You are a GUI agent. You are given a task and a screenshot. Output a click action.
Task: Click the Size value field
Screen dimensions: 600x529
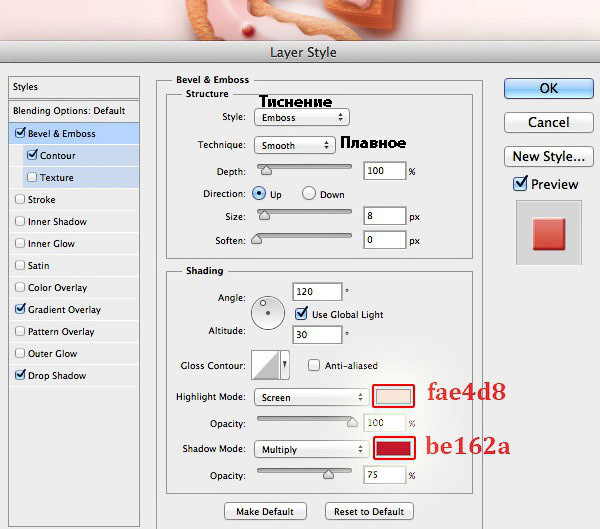(x=384, y=216)
